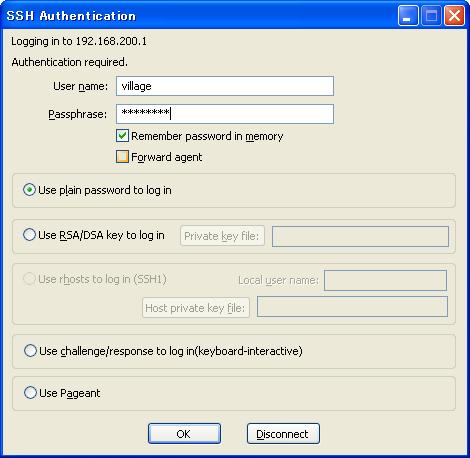Click the Passphrase input field
The height and width of the screenshot is (458, 470).
click(225, 114)
